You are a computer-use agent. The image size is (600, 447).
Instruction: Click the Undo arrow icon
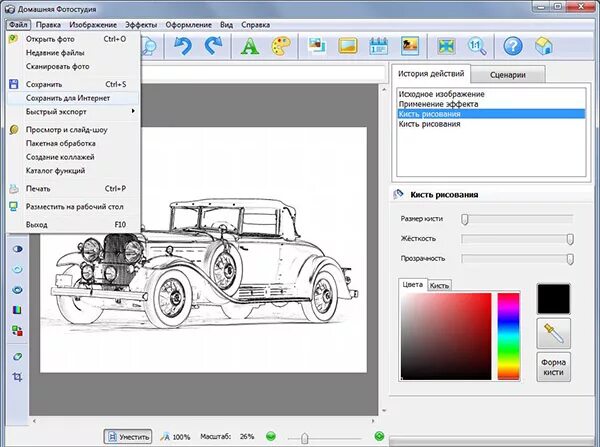183,46
